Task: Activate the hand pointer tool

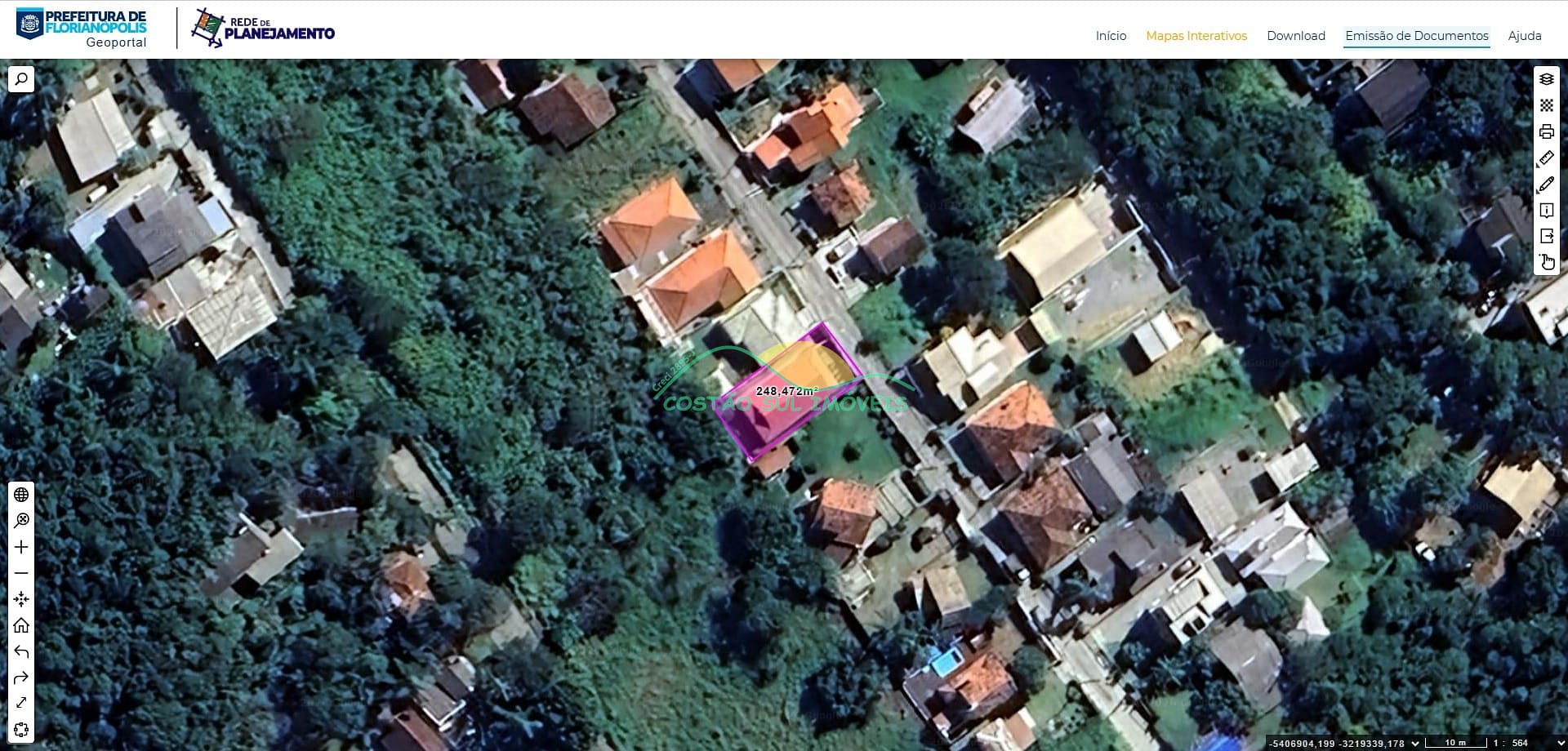Action: (x=1546, y=262)
